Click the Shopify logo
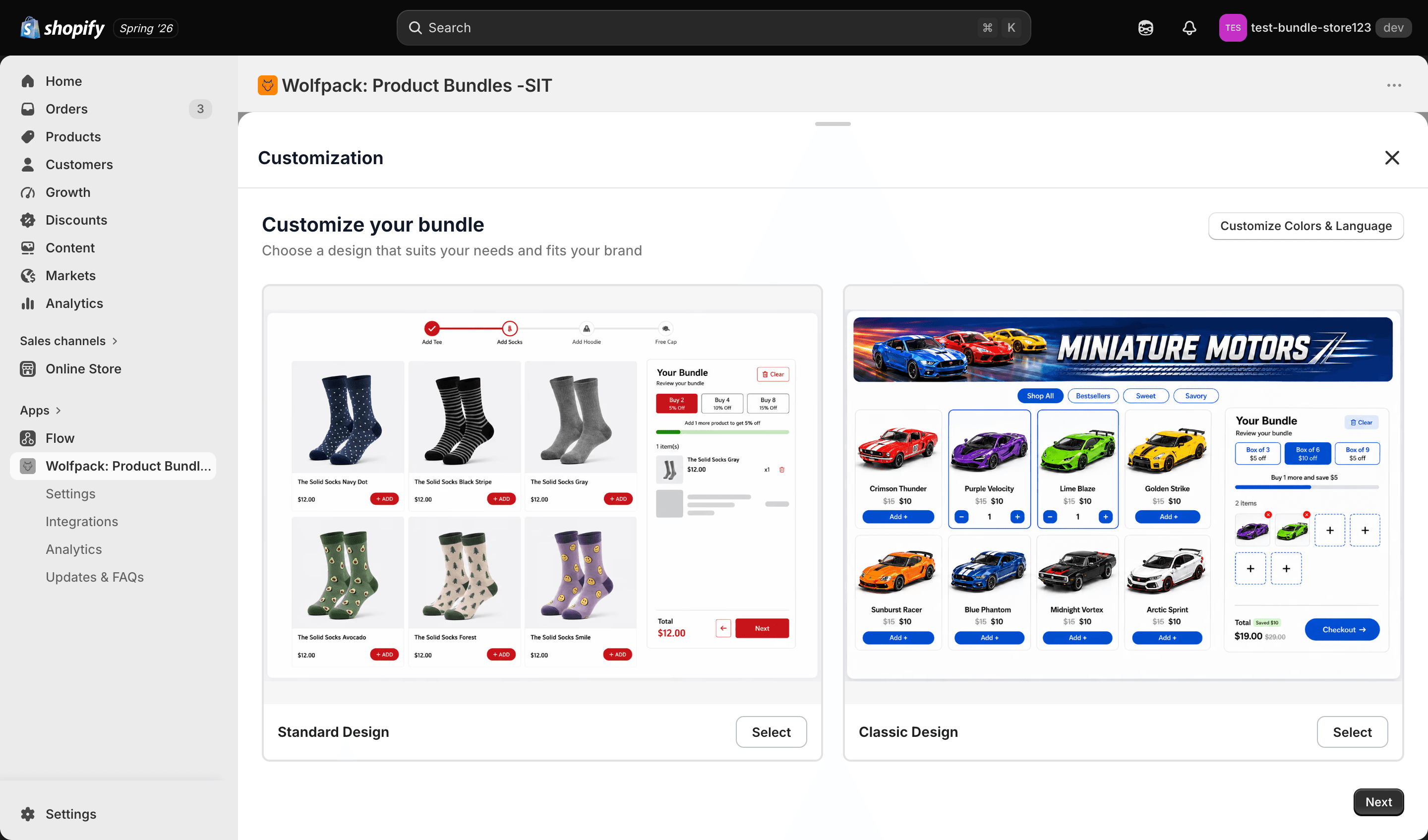 click(x=62, y=28)
